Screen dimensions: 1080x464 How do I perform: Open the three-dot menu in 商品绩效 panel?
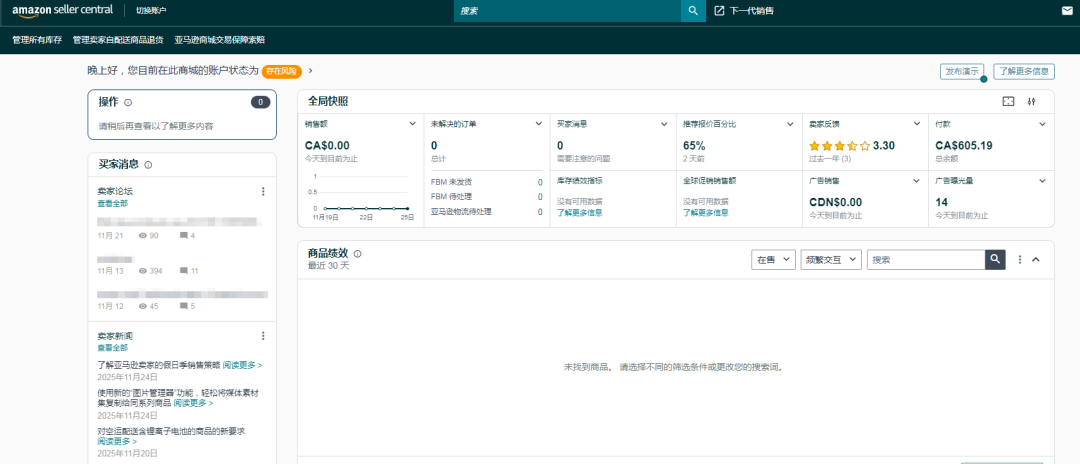pyautogui.click(x=1019, y=260)
